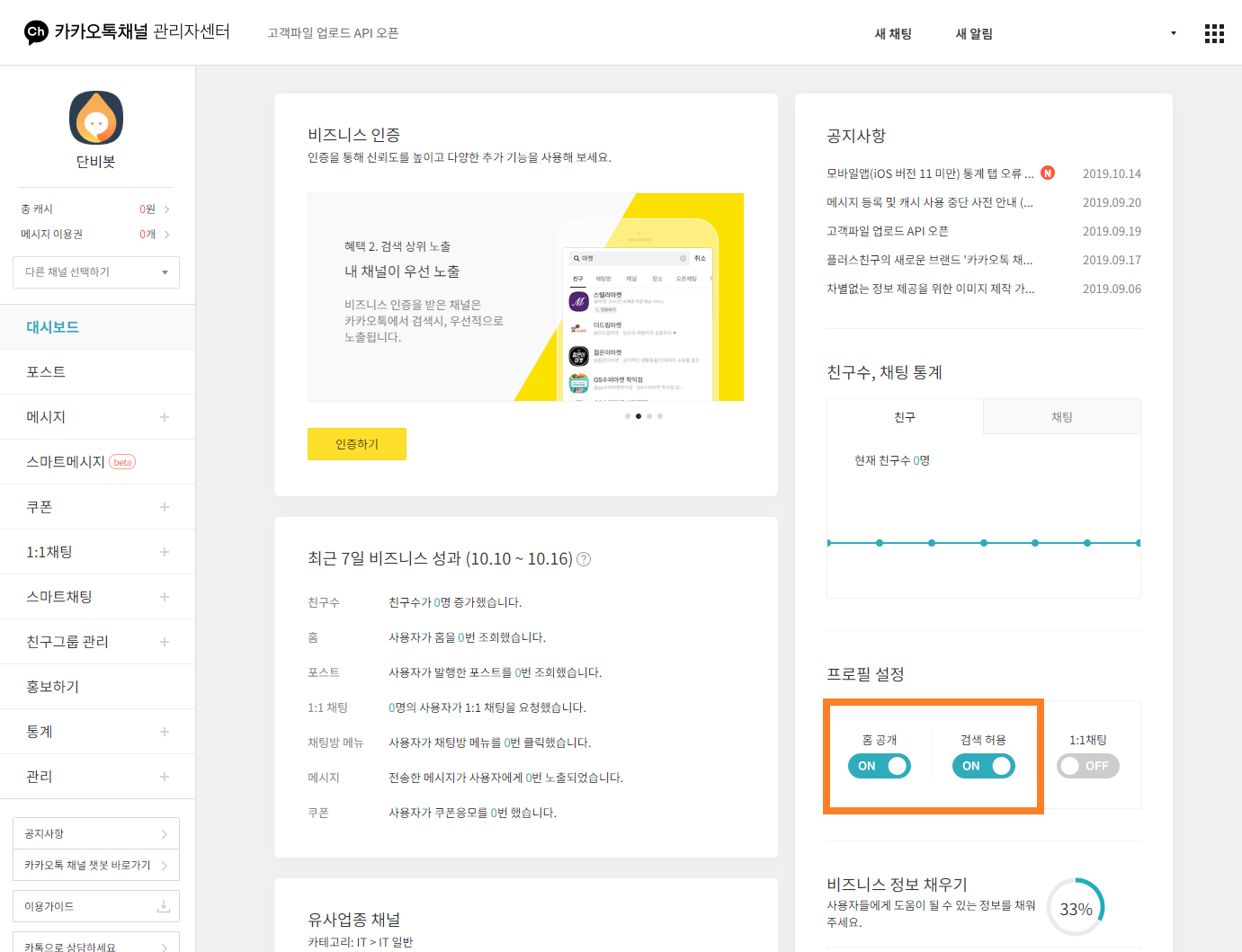Image resolution: width=1242 pixels, height=952 pixels.
Task: Click the help question mark beside 최근 7일 비즈니스 성과
Action: pyautogui.click(x=584, y=559)
